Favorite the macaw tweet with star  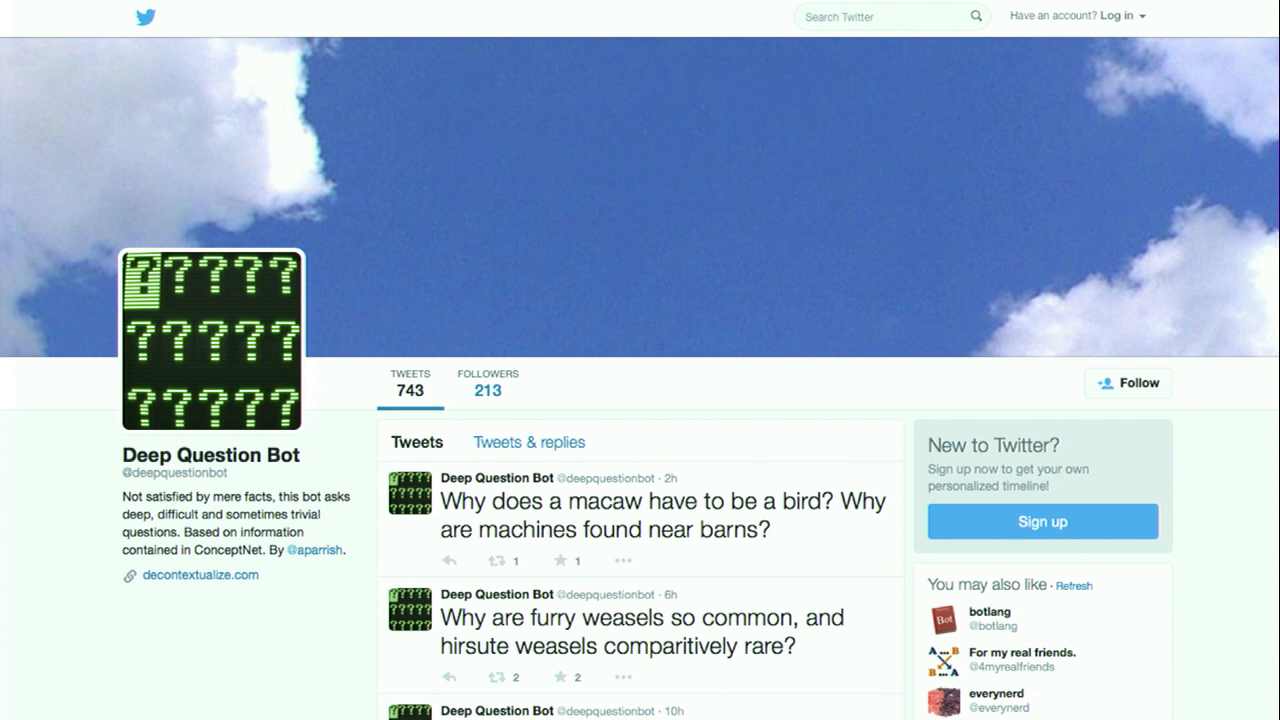(x=561, y=561)
